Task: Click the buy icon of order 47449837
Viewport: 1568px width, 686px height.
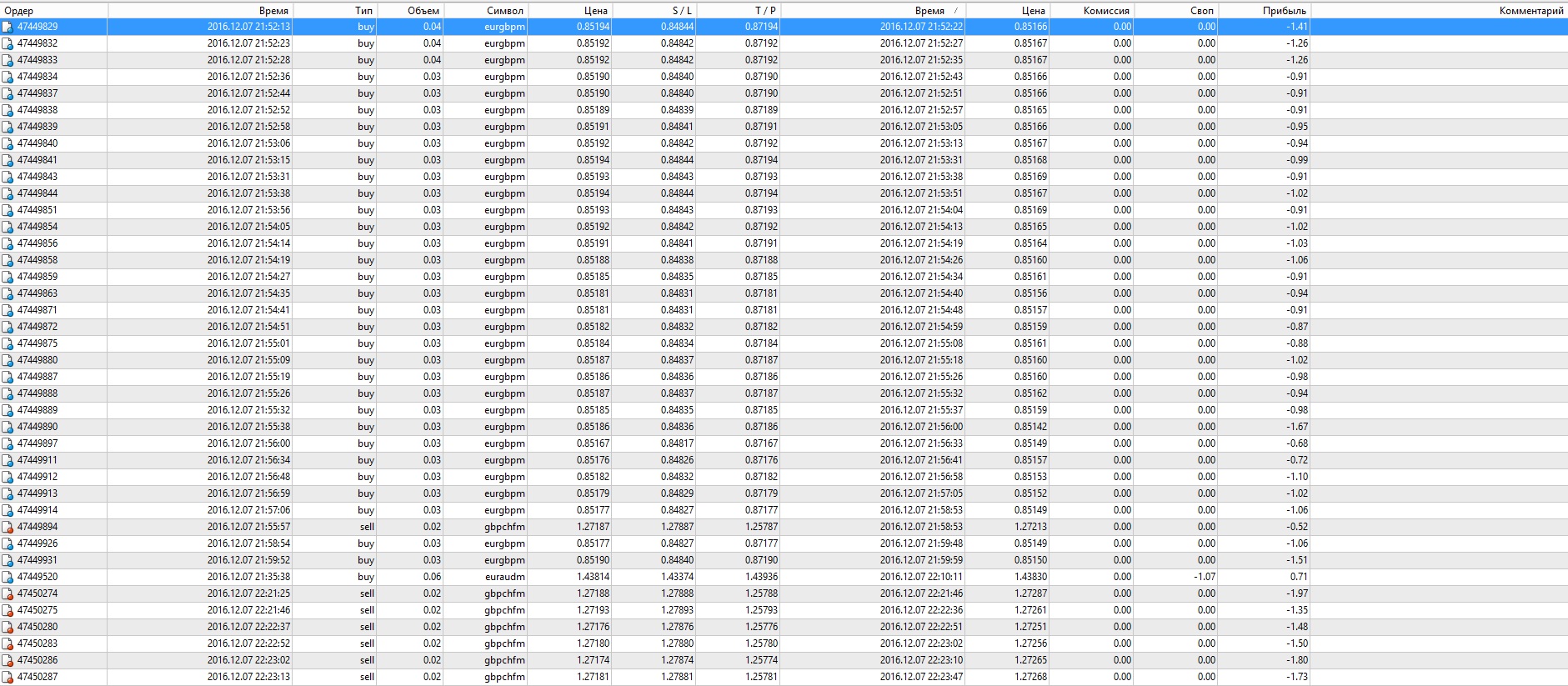Action: pos(8,93)
